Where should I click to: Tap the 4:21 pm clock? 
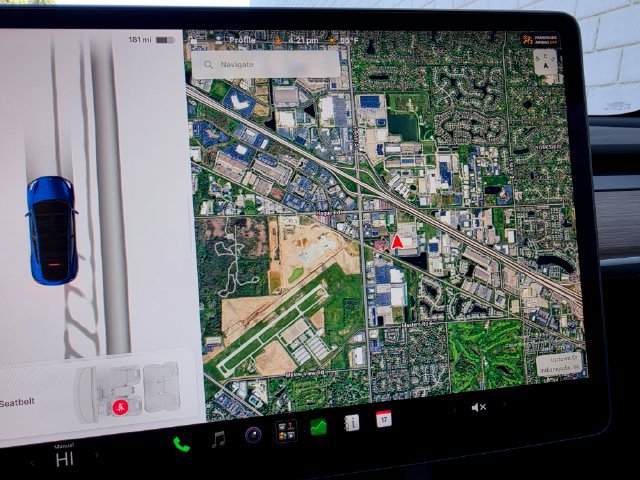point(303,40)
